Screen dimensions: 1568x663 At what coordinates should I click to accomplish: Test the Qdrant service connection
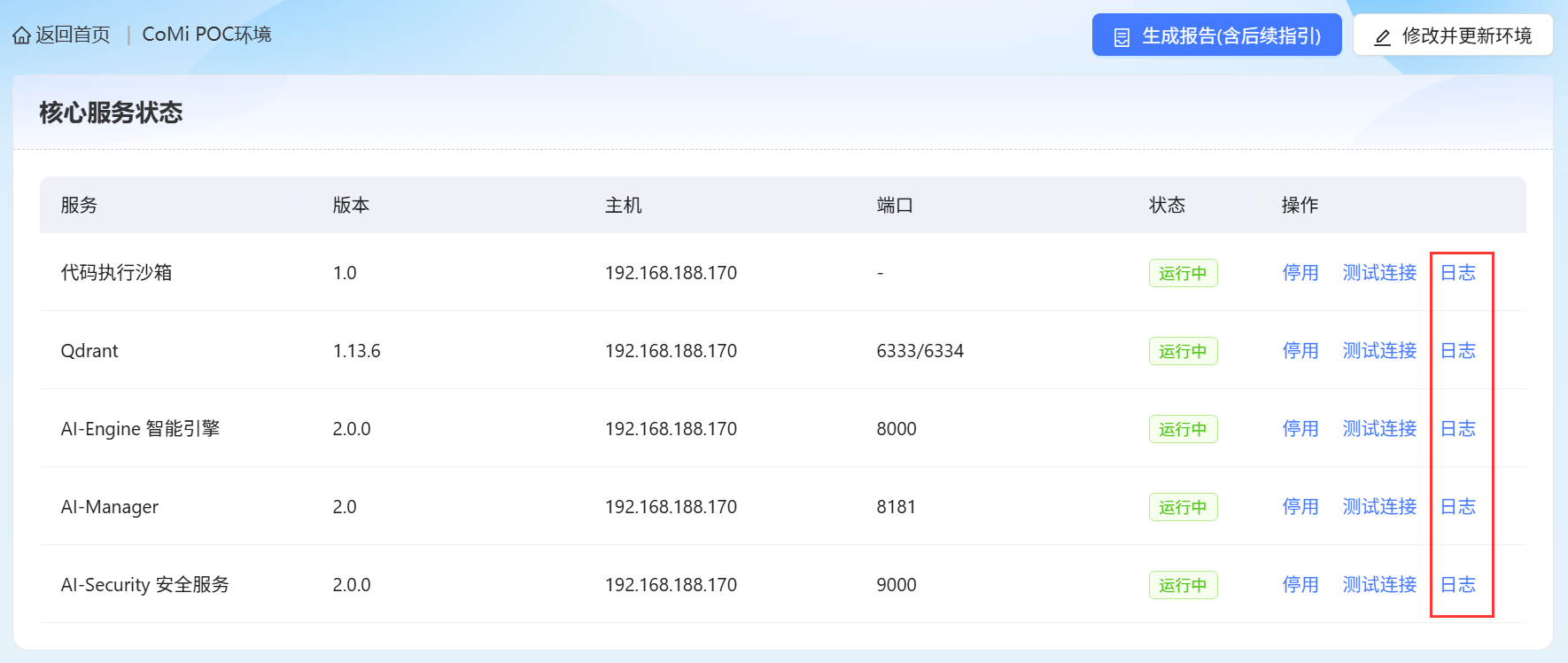(x=1379, y=351)
